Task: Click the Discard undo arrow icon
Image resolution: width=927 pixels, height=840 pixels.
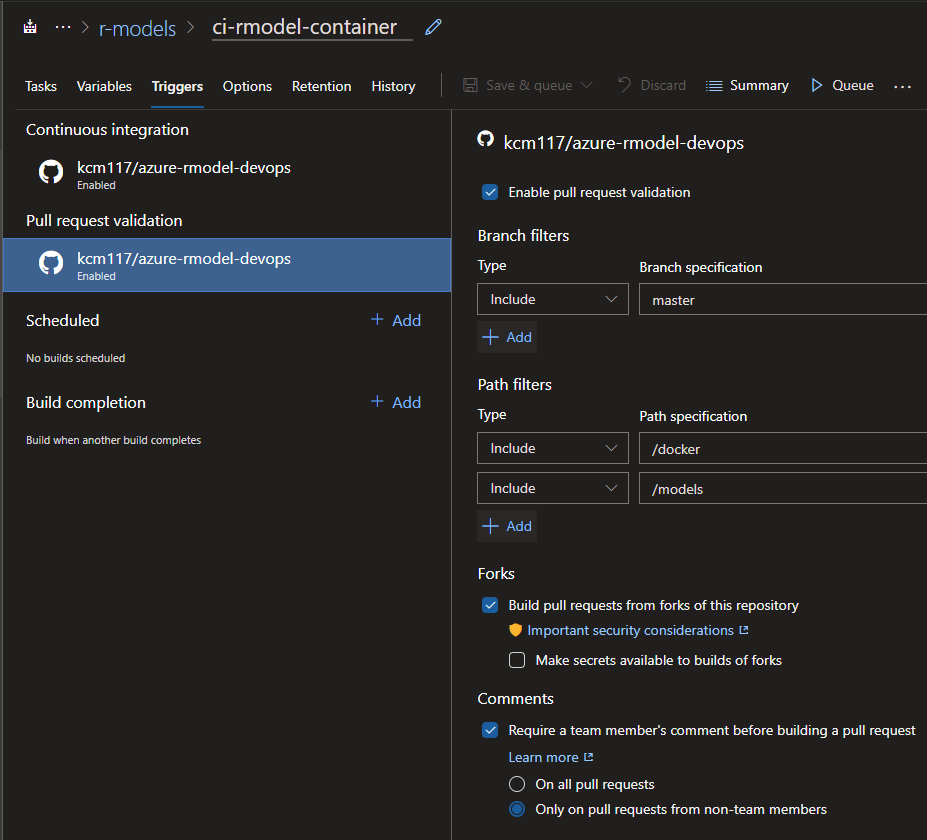Action: (x=624, y=85)
